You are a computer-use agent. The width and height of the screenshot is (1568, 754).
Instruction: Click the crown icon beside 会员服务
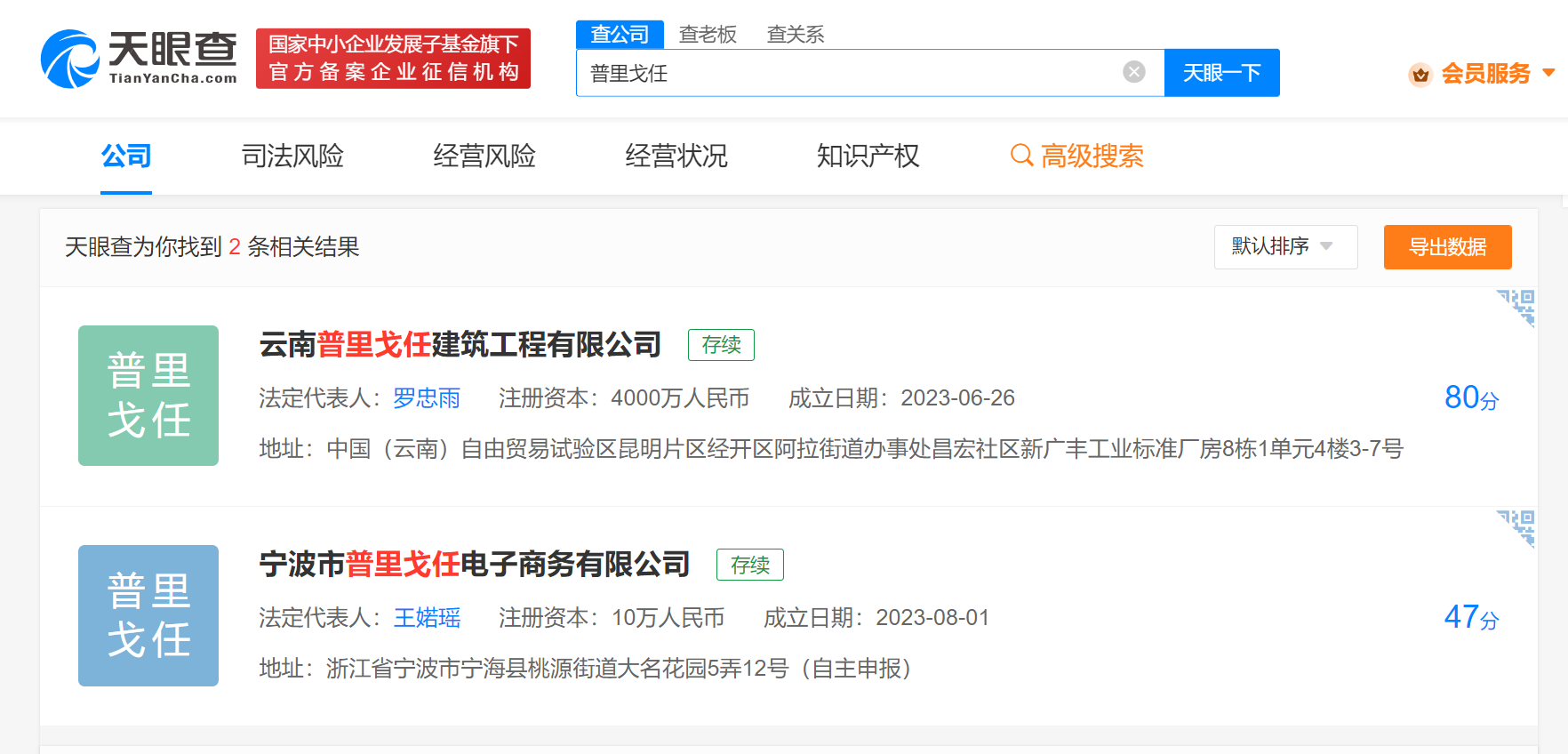(x=1420, y=74)
